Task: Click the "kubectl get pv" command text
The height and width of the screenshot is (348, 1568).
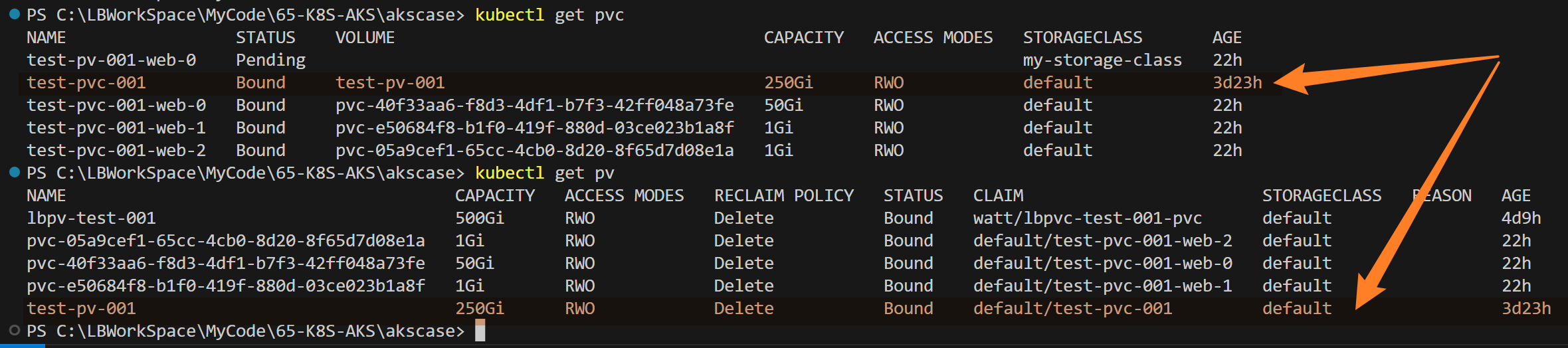Action: [544, 173]
